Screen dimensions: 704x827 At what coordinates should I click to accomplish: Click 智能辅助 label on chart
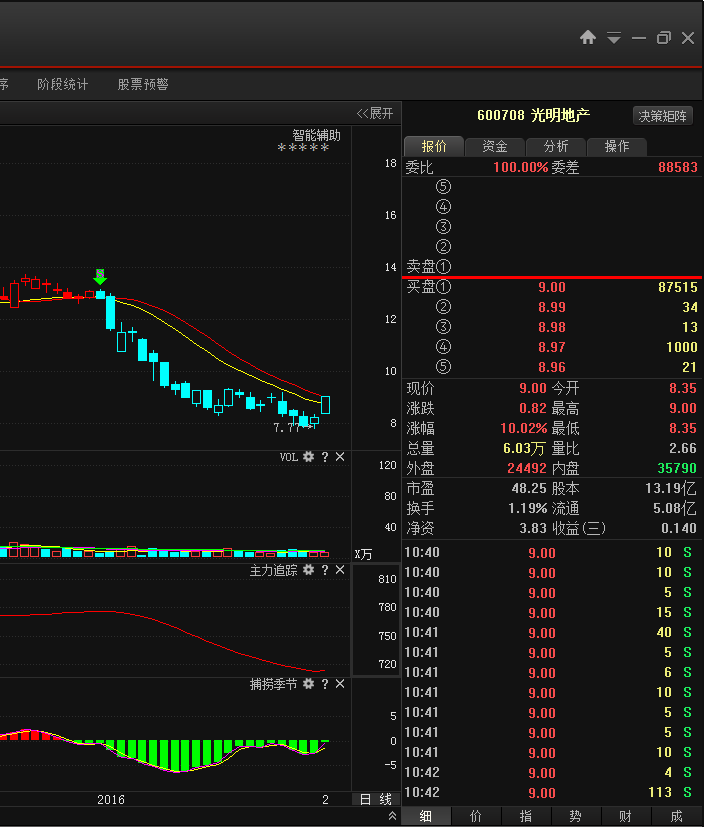click(316, 135)
